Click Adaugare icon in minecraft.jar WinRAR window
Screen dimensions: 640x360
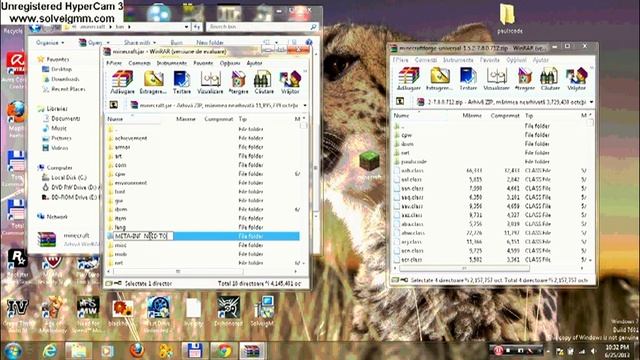coord(122,82)
